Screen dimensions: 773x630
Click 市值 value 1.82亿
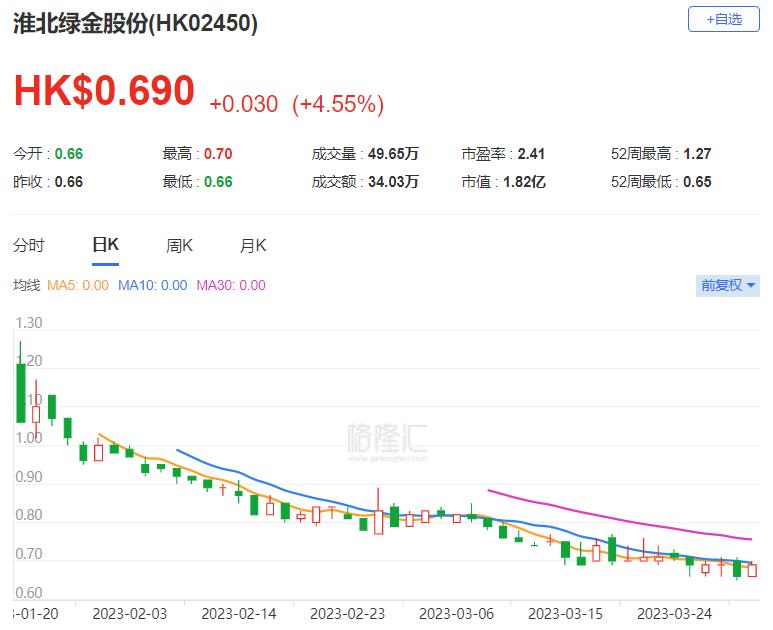tap(524, 182)
